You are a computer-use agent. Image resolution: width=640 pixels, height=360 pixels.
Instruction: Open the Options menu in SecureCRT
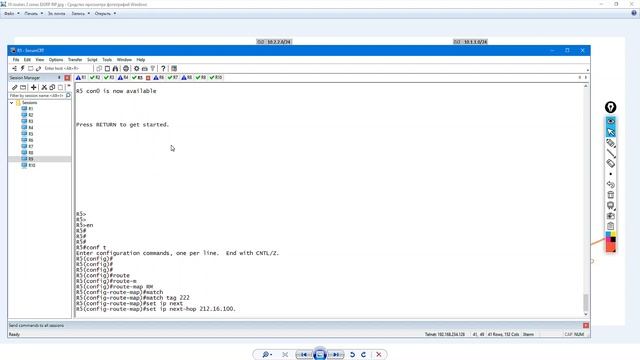pos(56,60)
